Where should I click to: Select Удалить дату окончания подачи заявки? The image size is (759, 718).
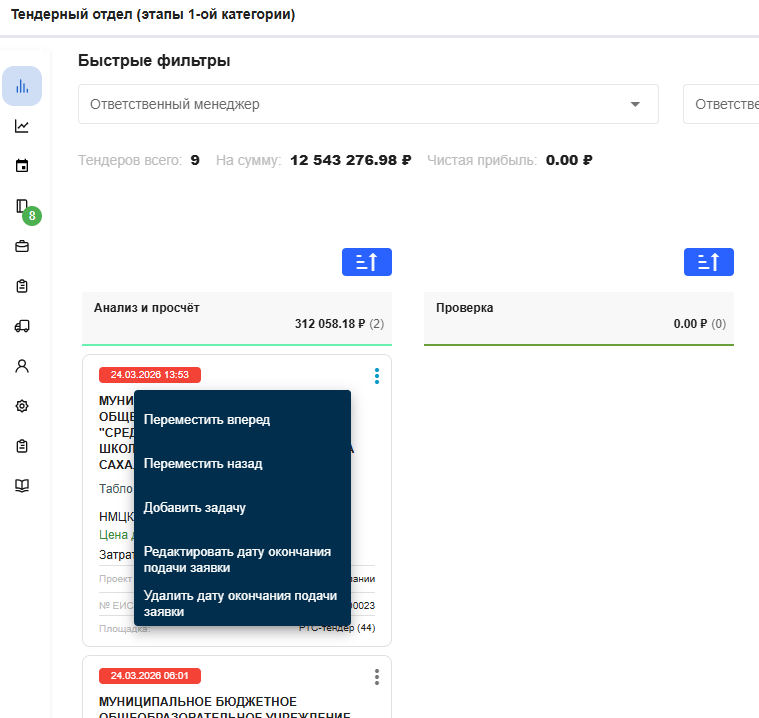point(242,604)
